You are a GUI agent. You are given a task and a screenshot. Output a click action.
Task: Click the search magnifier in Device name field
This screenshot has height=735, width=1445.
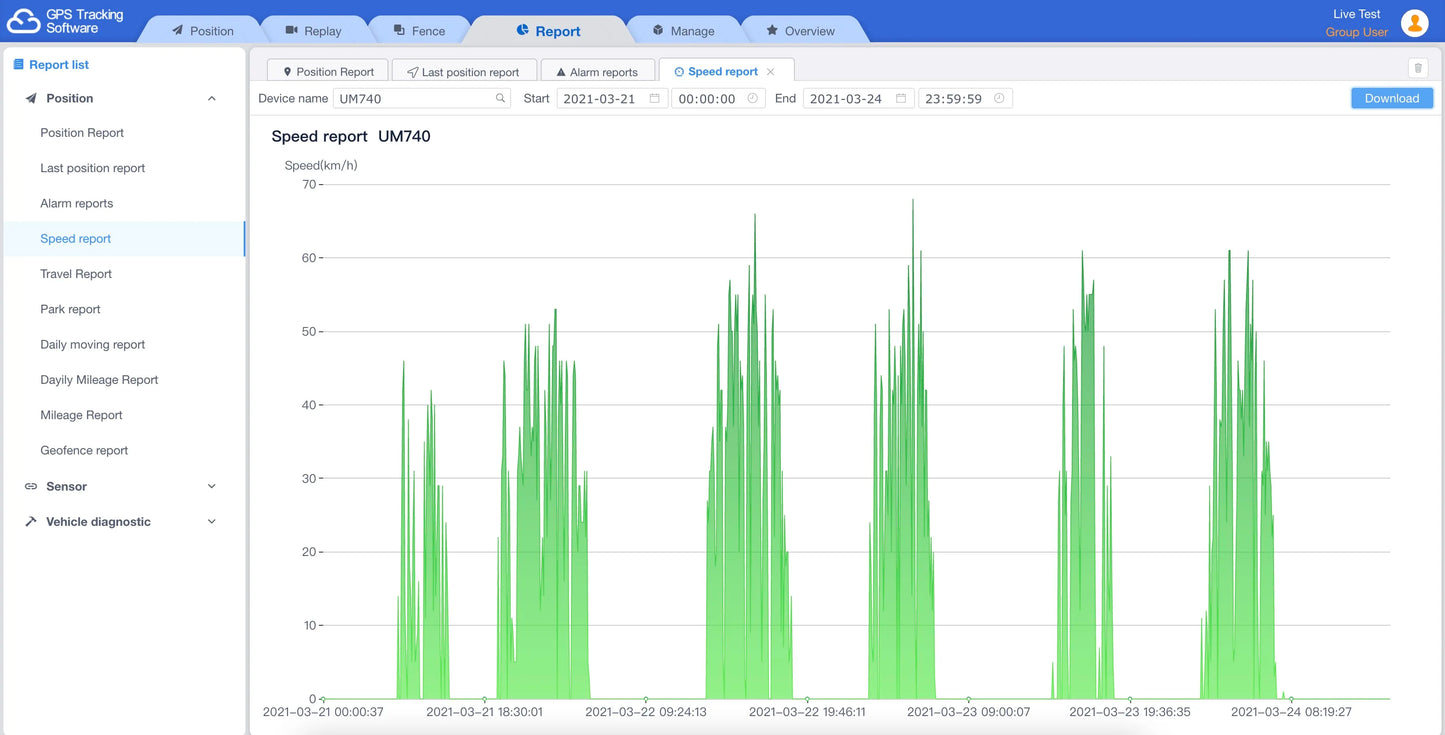coord(500,98)
